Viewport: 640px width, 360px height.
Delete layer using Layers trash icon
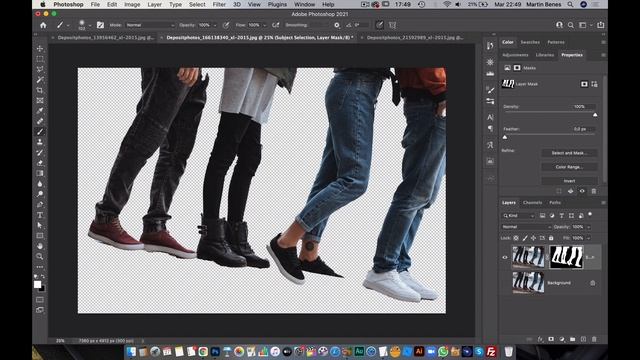(x=594, y=339)
